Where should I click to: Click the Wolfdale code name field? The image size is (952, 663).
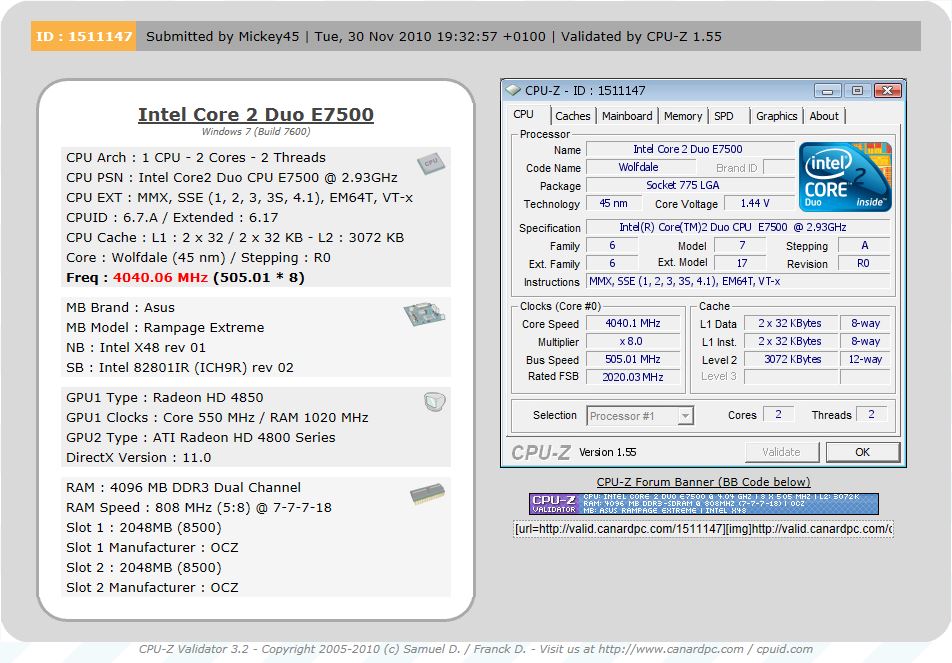click(x=641, y=167)
